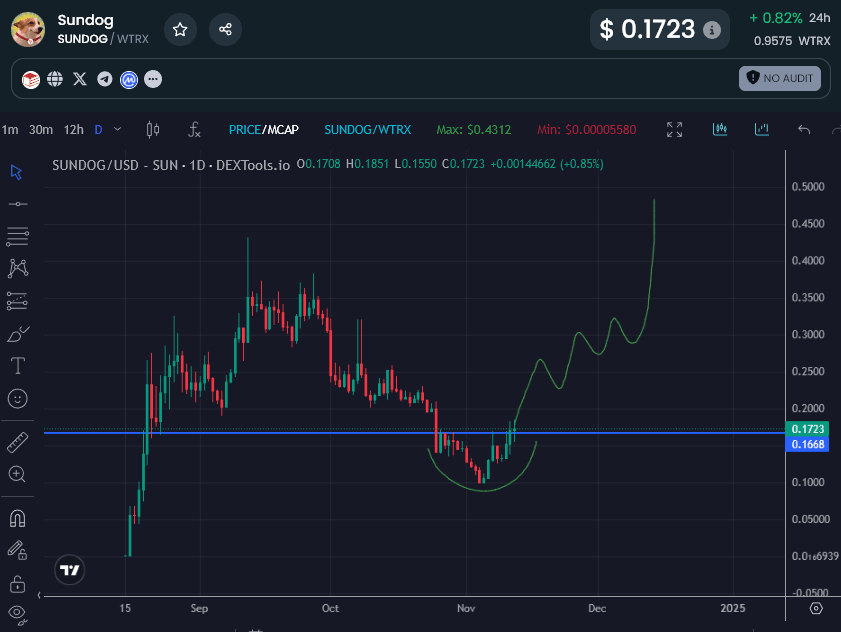Viewport: 841px width, 632px height.
Task: Toggle fullscreen chart mode icon
Action: click(674, 129)
